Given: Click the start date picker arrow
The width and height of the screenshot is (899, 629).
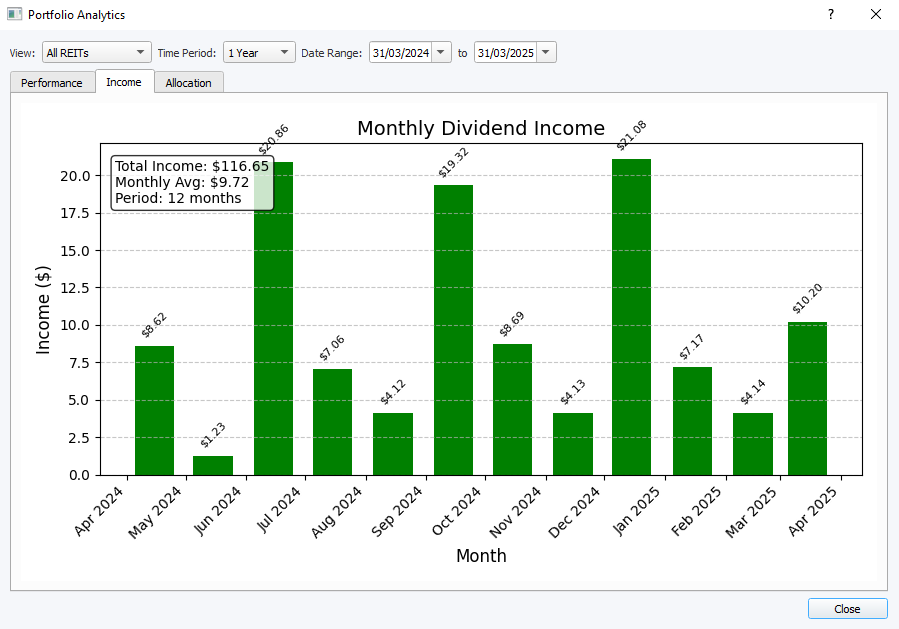Looking at the screenshot, I should click(x=441, y=51).
